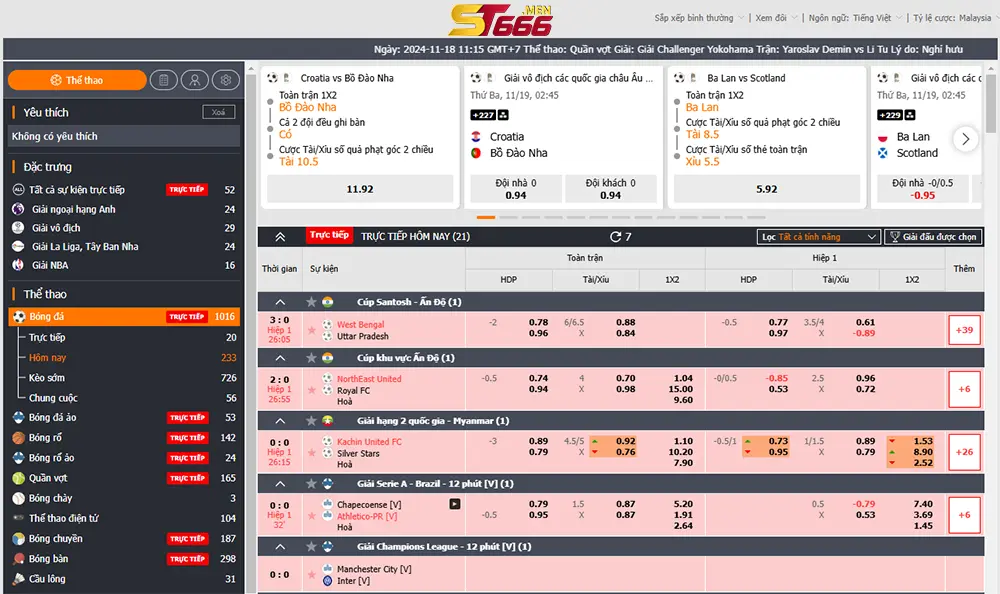This screenshot has width=1000, height=594.
Task: Star the Kachin United FC match
Action: (312, 453)
